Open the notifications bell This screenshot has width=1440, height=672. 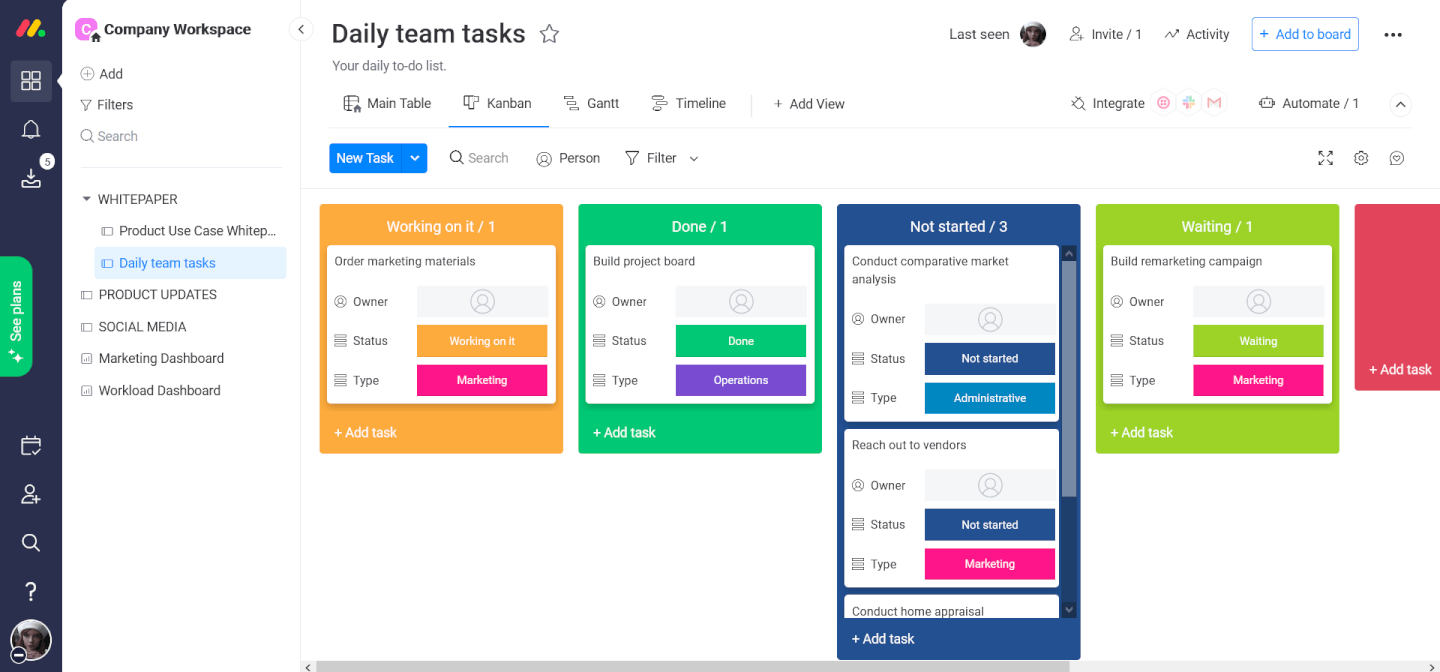click(x=30, y=129)
